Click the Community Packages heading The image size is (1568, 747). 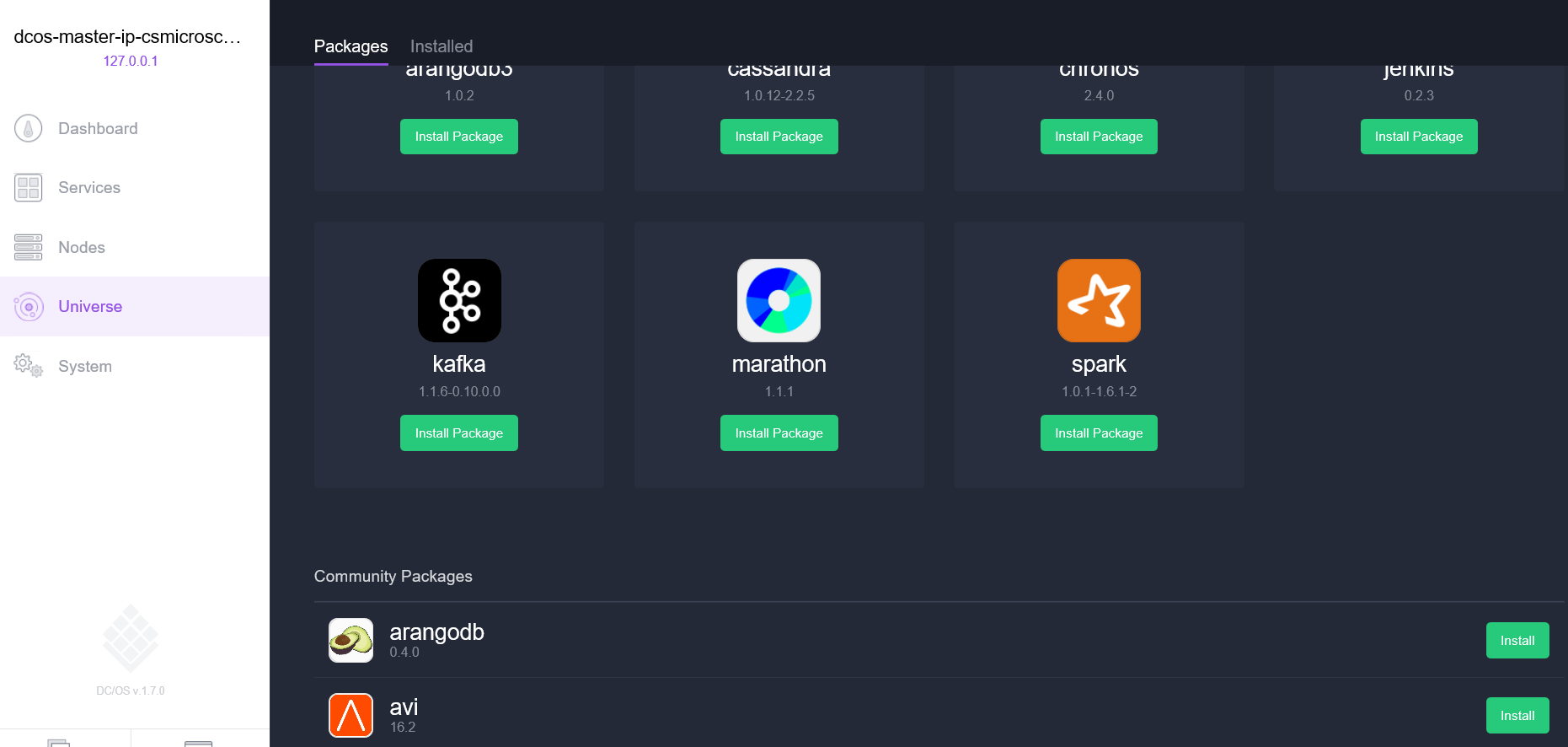[x=393, y=577]
